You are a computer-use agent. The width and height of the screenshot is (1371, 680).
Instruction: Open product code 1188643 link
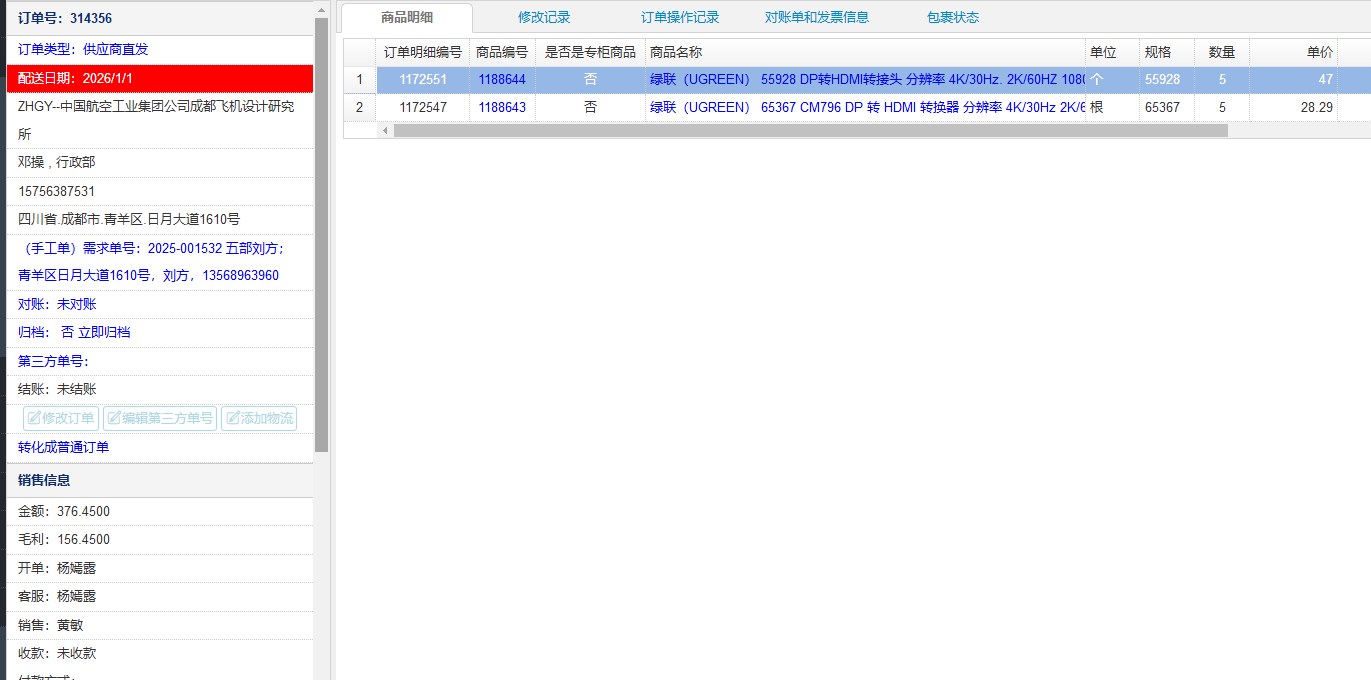pyautogui.click(x=502, y=107)
